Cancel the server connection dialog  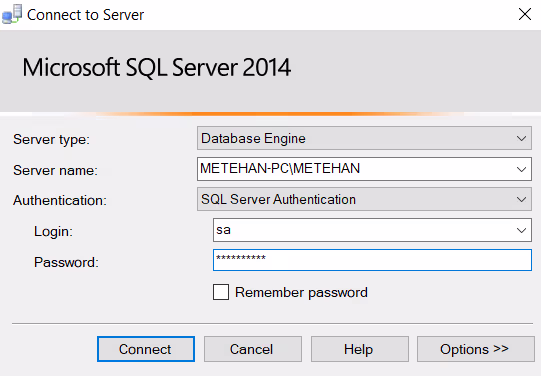(x=253, y=349)
